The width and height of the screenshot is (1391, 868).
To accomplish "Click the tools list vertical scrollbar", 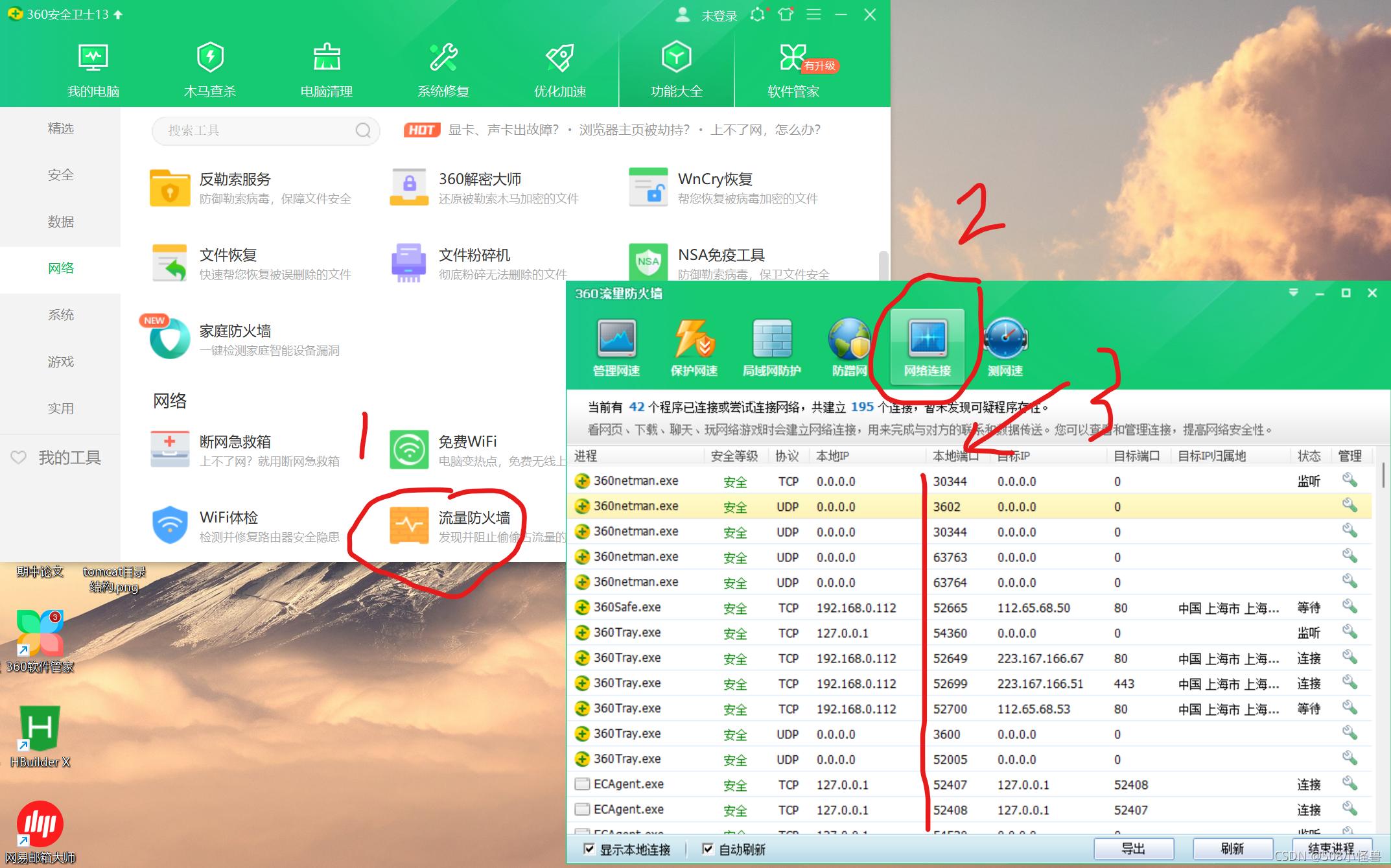I will pyautogui.click(x=883, y=266).
